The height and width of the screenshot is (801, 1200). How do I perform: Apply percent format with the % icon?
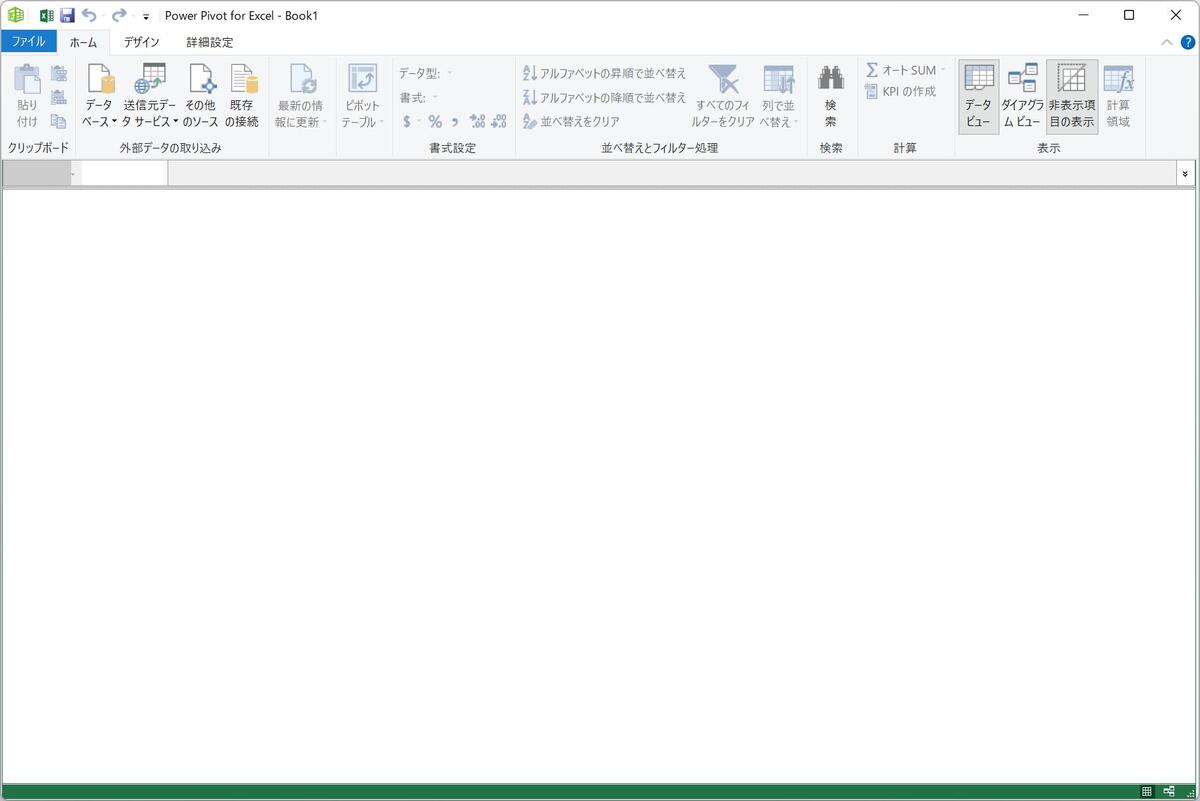435,121
